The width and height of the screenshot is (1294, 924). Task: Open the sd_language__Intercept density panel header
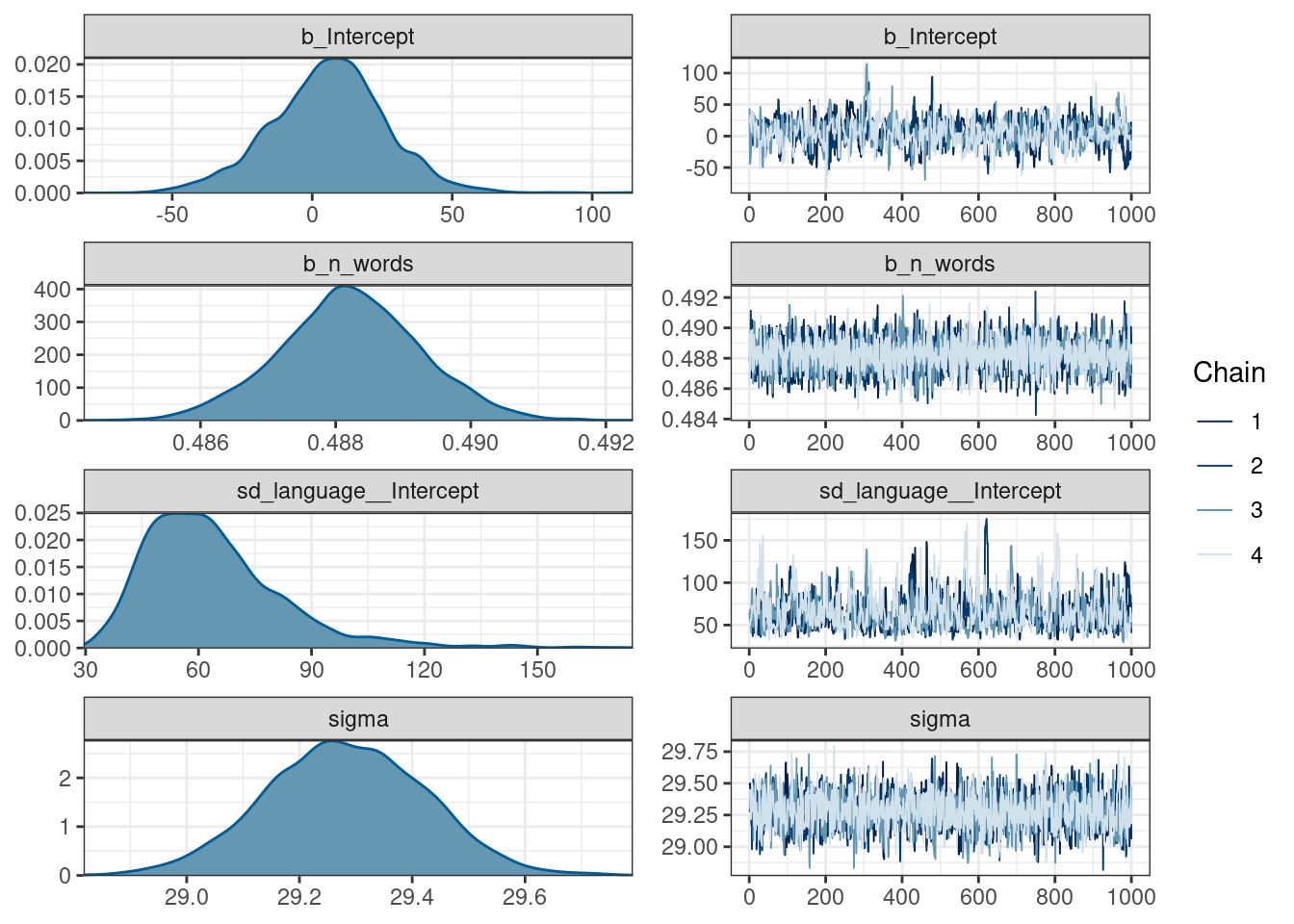tap(358, 491)
